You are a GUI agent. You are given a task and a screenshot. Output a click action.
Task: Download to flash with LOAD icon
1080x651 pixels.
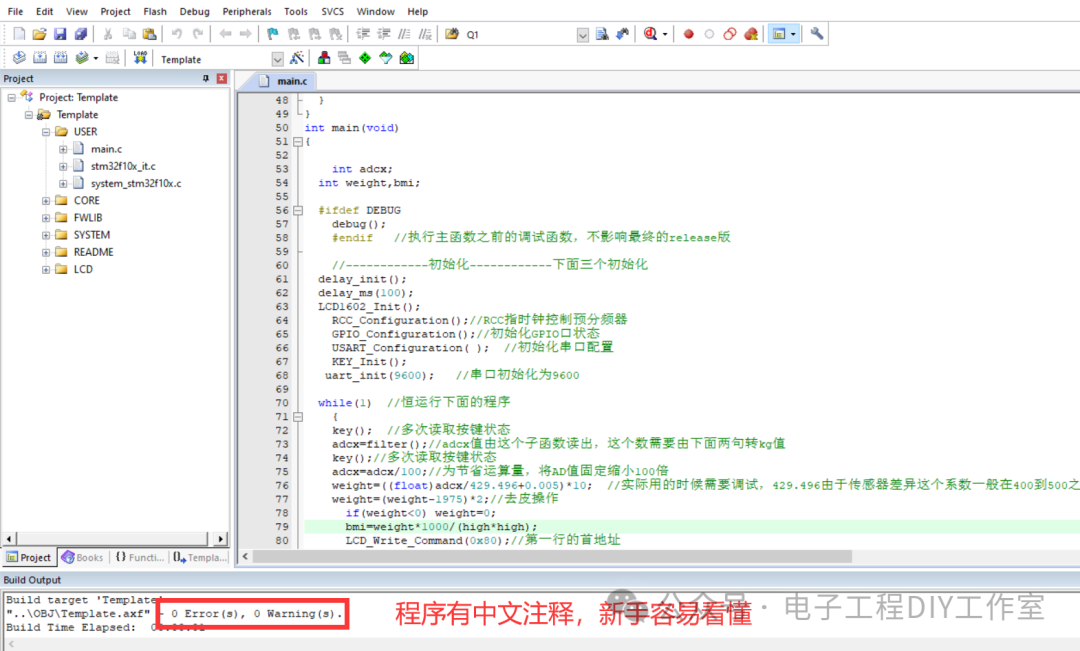tap(141, 58)
